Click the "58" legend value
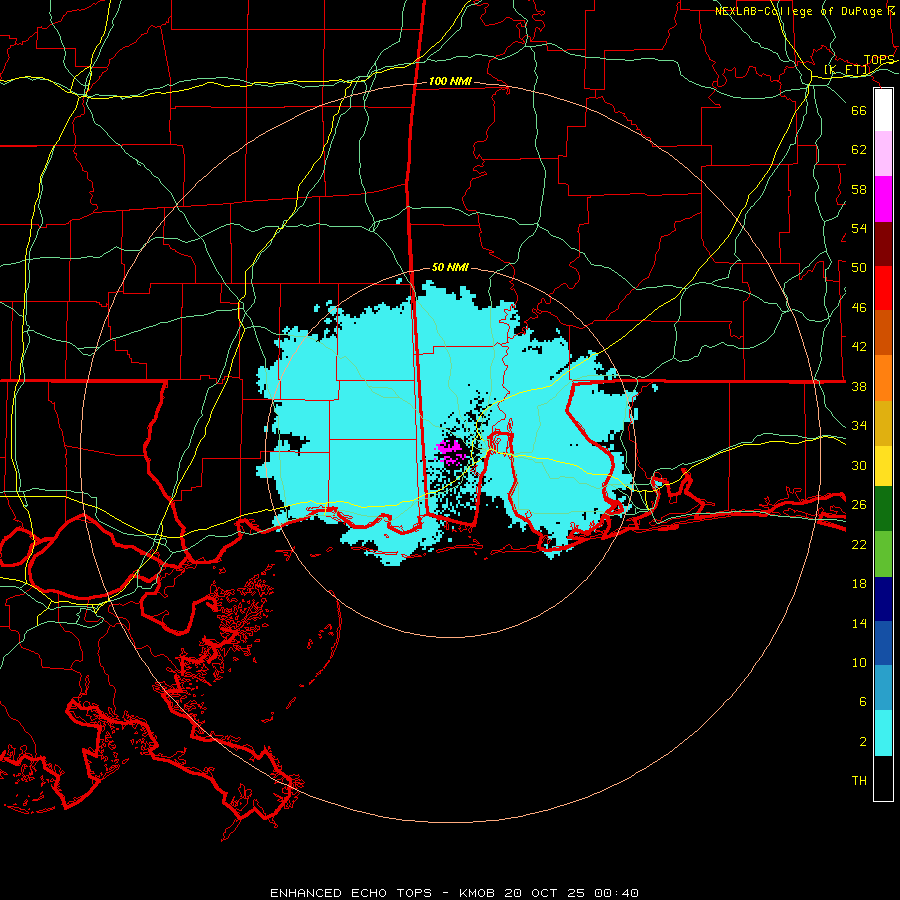 click(x=859, y=189)
